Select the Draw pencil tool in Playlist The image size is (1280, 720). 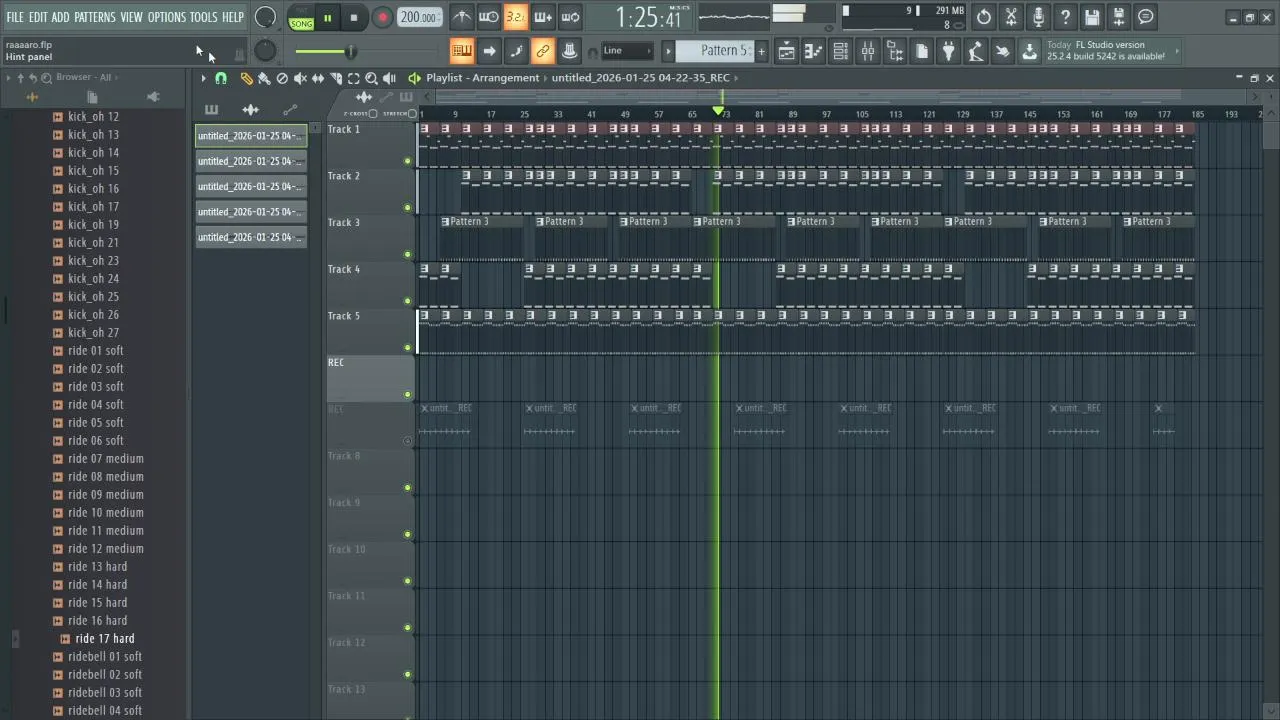pos(246,78)
